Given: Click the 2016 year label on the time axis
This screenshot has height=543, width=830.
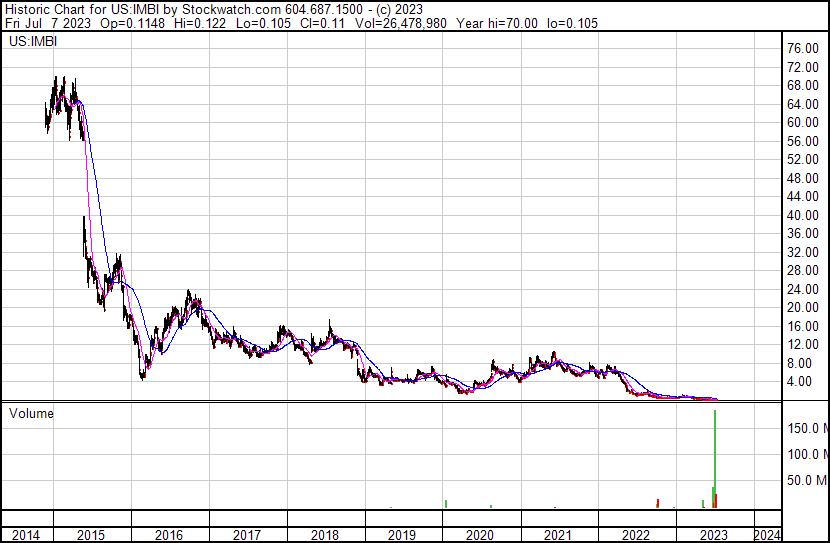Looking at the screenshot, I should 169,535.
